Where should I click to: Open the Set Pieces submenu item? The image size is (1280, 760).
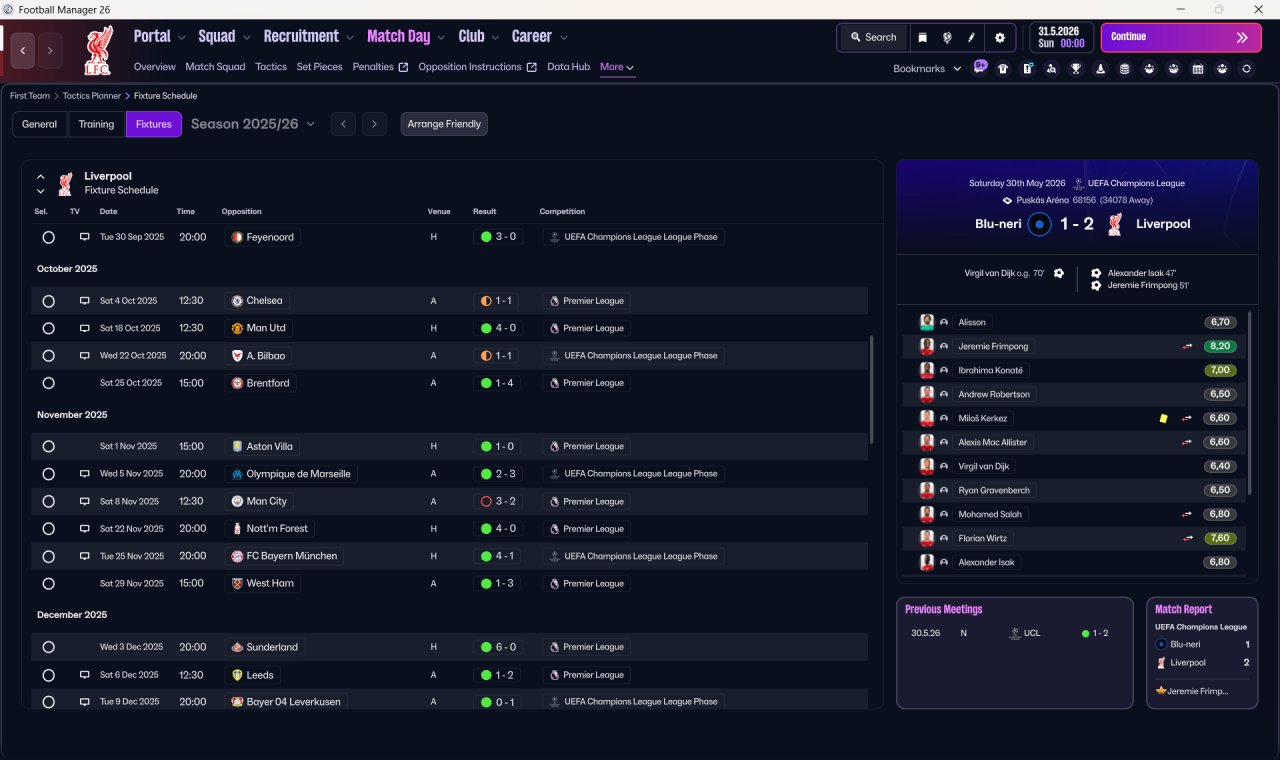click(x=319, y=67)
